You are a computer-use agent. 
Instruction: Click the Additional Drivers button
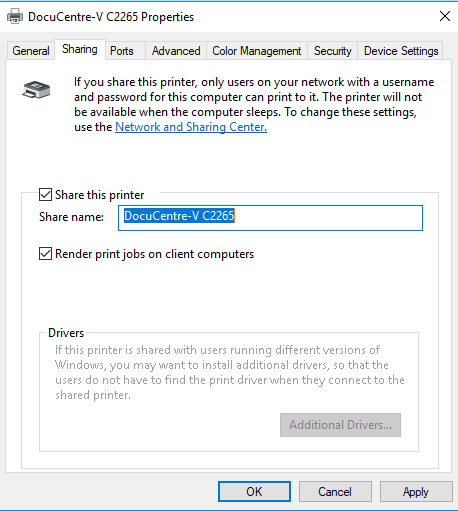pos(340,425)
